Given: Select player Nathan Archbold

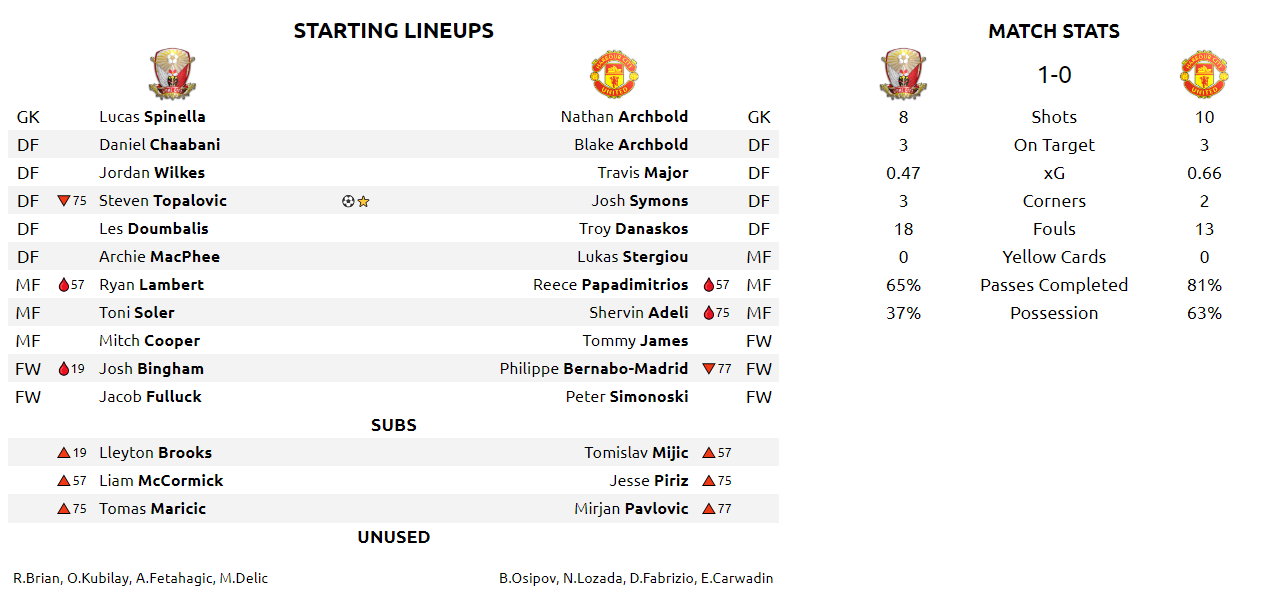Looking at the screenshot, I should 624,117.
